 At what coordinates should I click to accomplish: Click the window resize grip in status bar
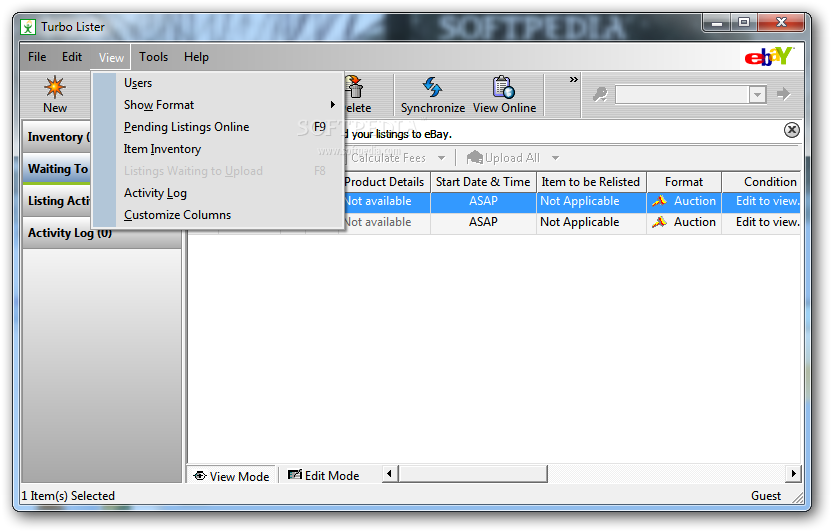pyautogui.click(x=798, y=497)
